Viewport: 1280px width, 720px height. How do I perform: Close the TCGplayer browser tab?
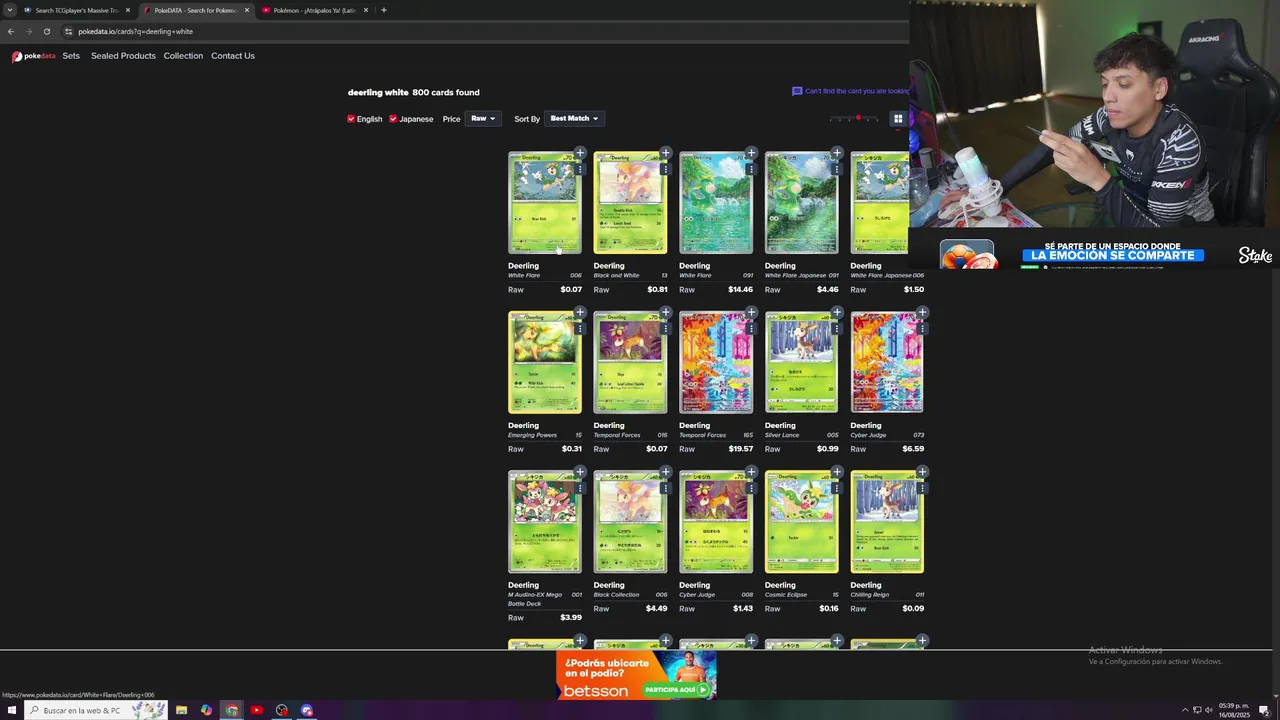coord(128,10)
